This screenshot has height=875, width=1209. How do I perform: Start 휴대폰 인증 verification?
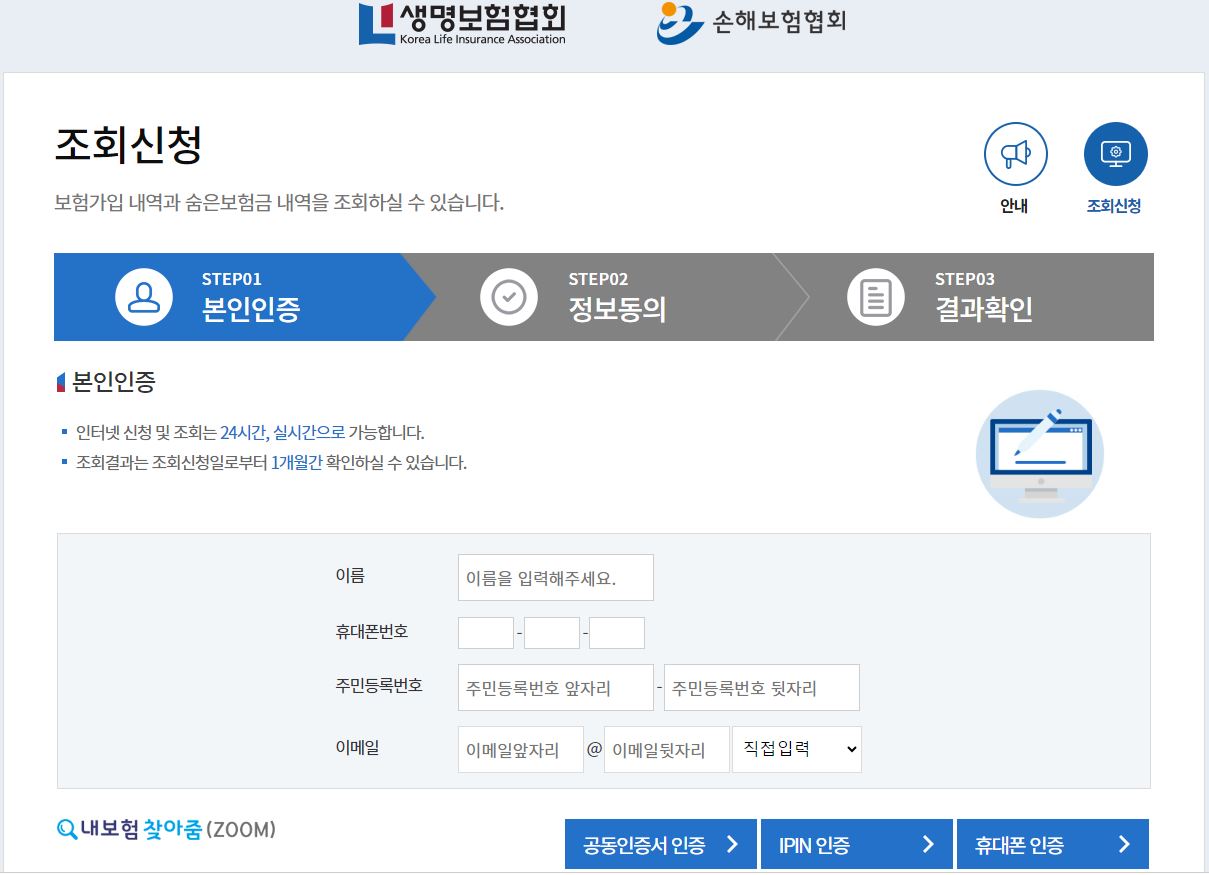(1053, 843)
